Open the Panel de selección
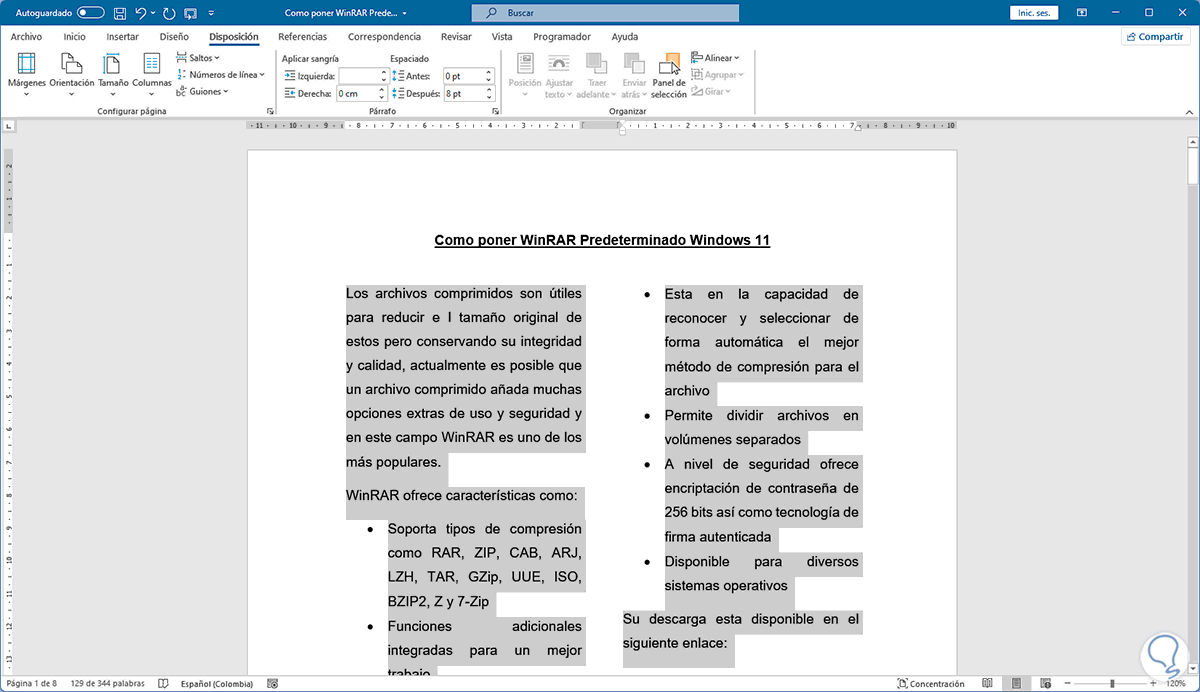This screenshot has height=692, width=1200. coord(669,75)
